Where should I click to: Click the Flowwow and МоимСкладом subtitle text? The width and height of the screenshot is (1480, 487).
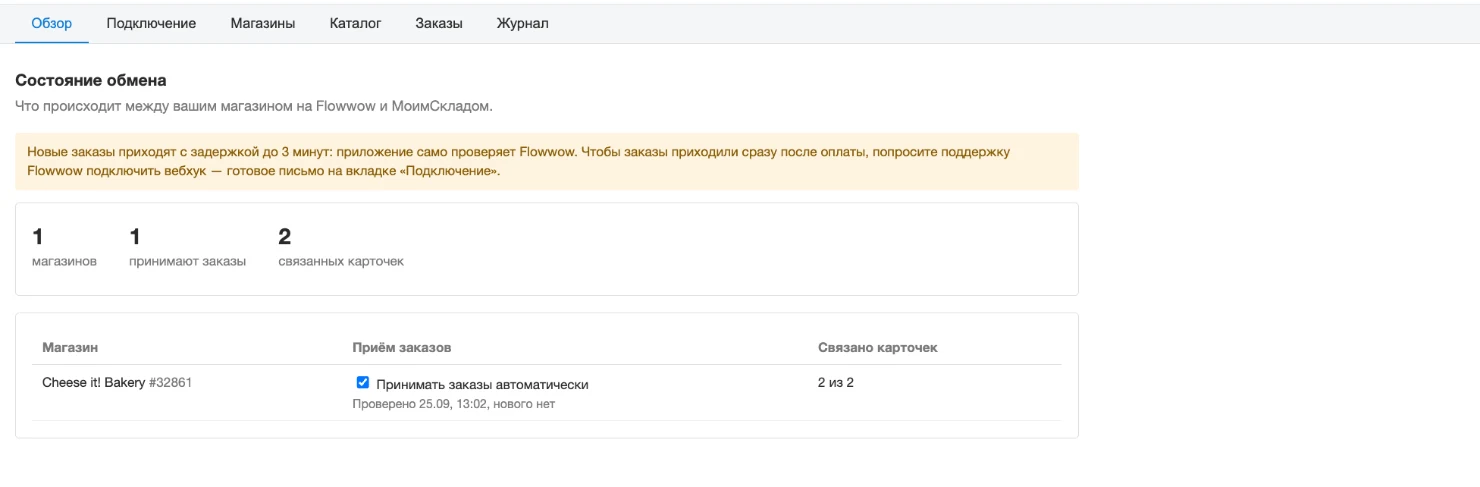(254, 105)
